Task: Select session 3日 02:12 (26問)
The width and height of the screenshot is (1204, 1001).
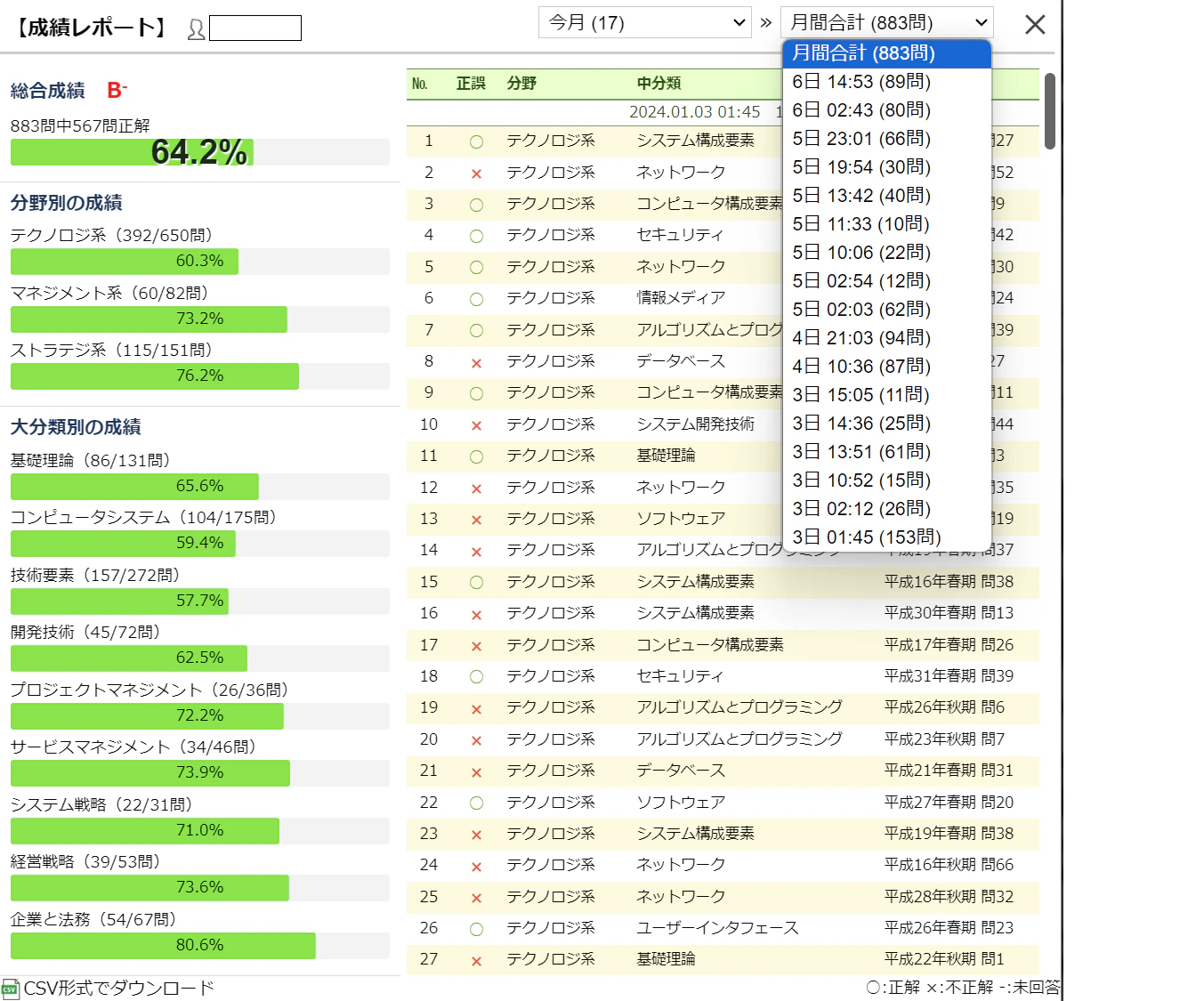Action: 887,509
